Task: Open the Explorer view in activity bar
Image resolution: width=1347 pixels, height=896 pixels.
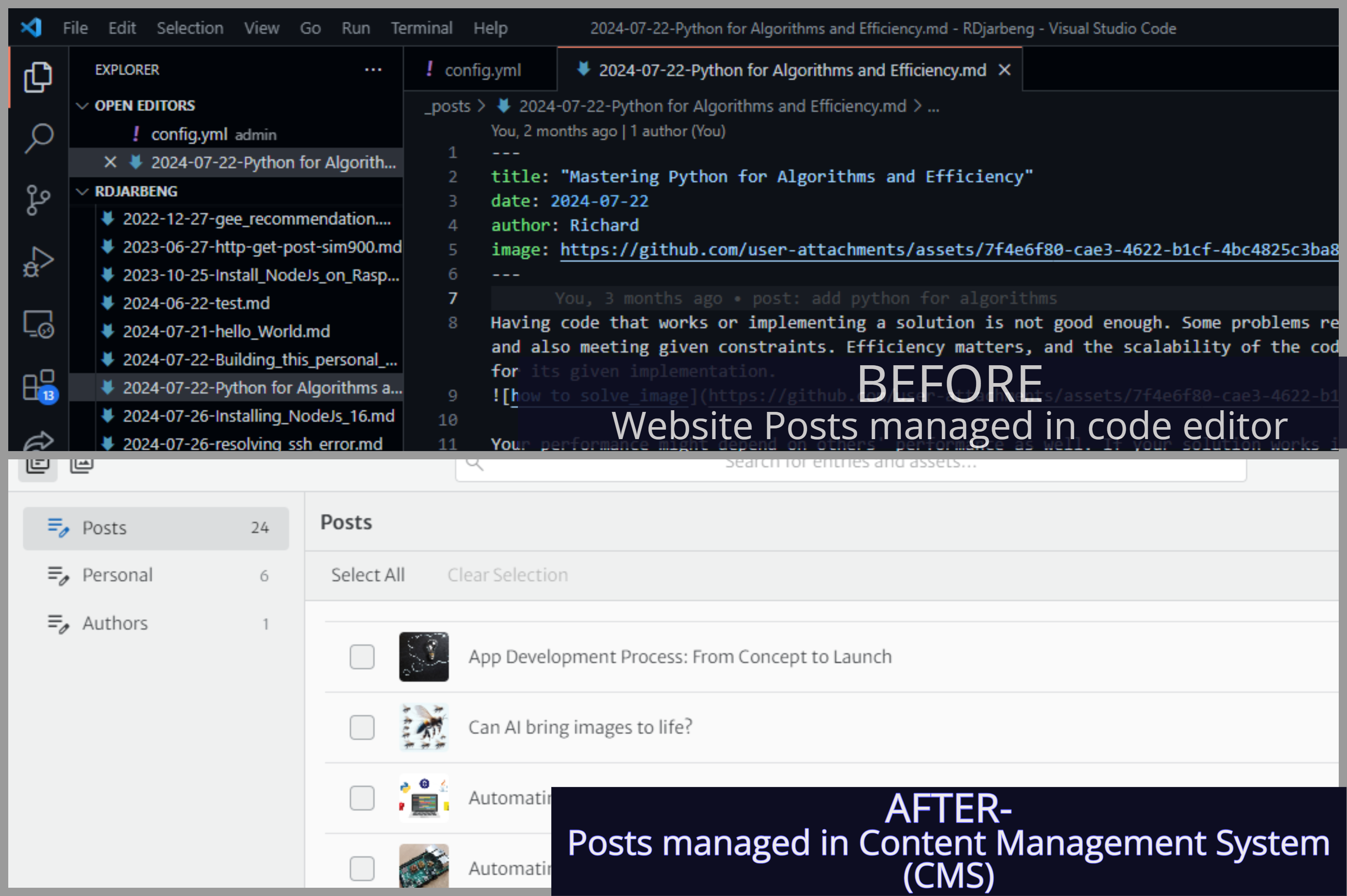Action: [38, 77]
